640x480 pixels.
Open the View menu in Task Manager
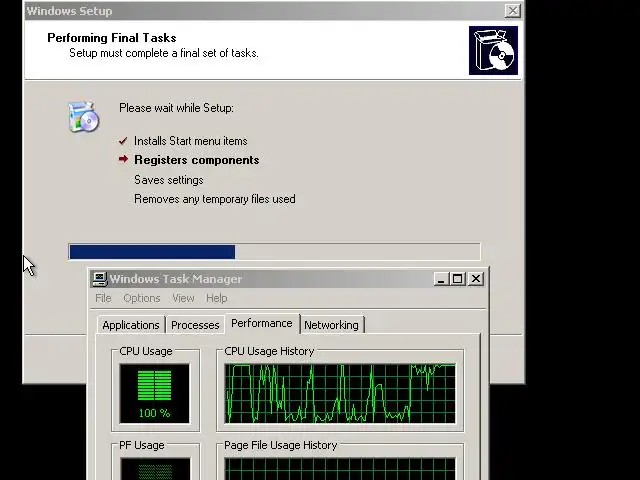pos(183,298)
